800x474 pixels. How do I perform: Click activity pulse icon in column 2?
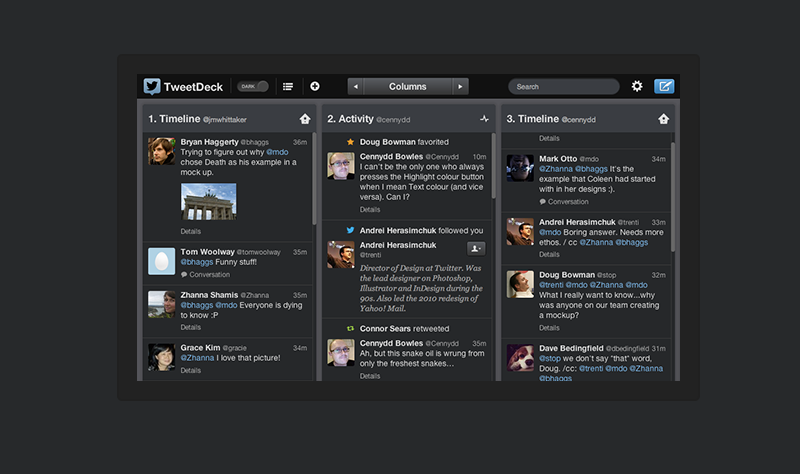point(484,119)
